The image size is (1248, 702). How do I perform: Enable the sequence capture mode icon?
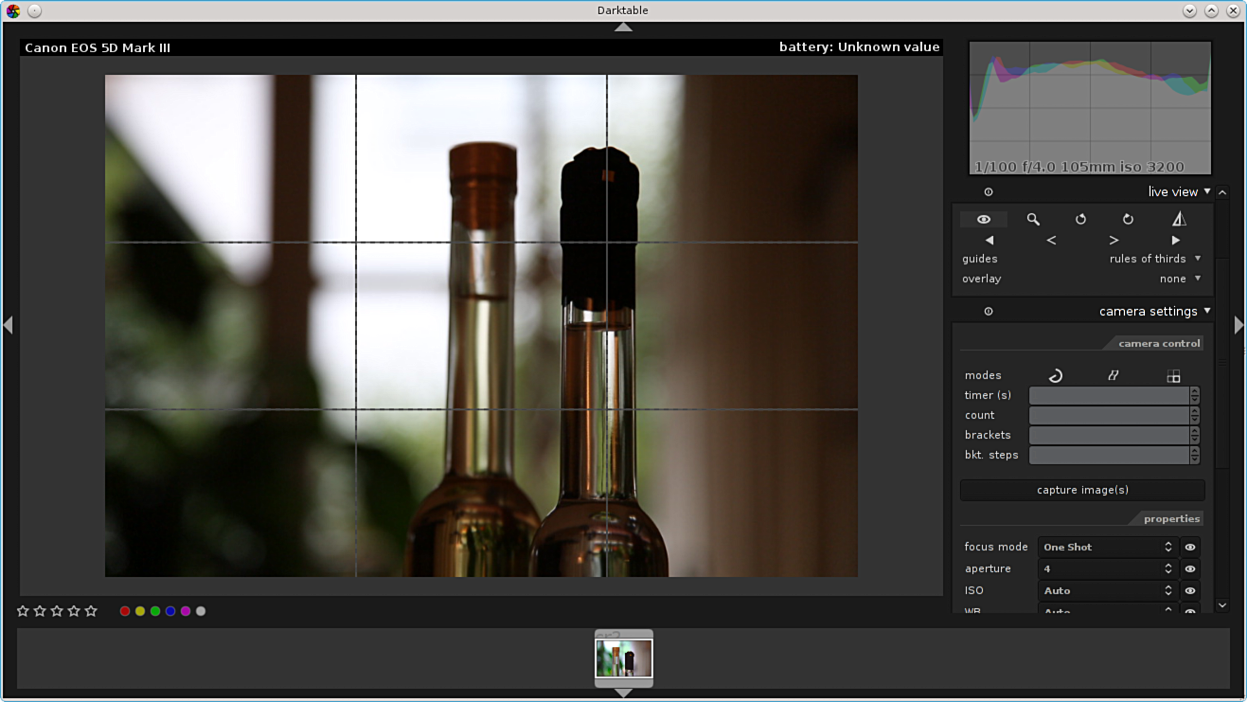pos(1113,376)
